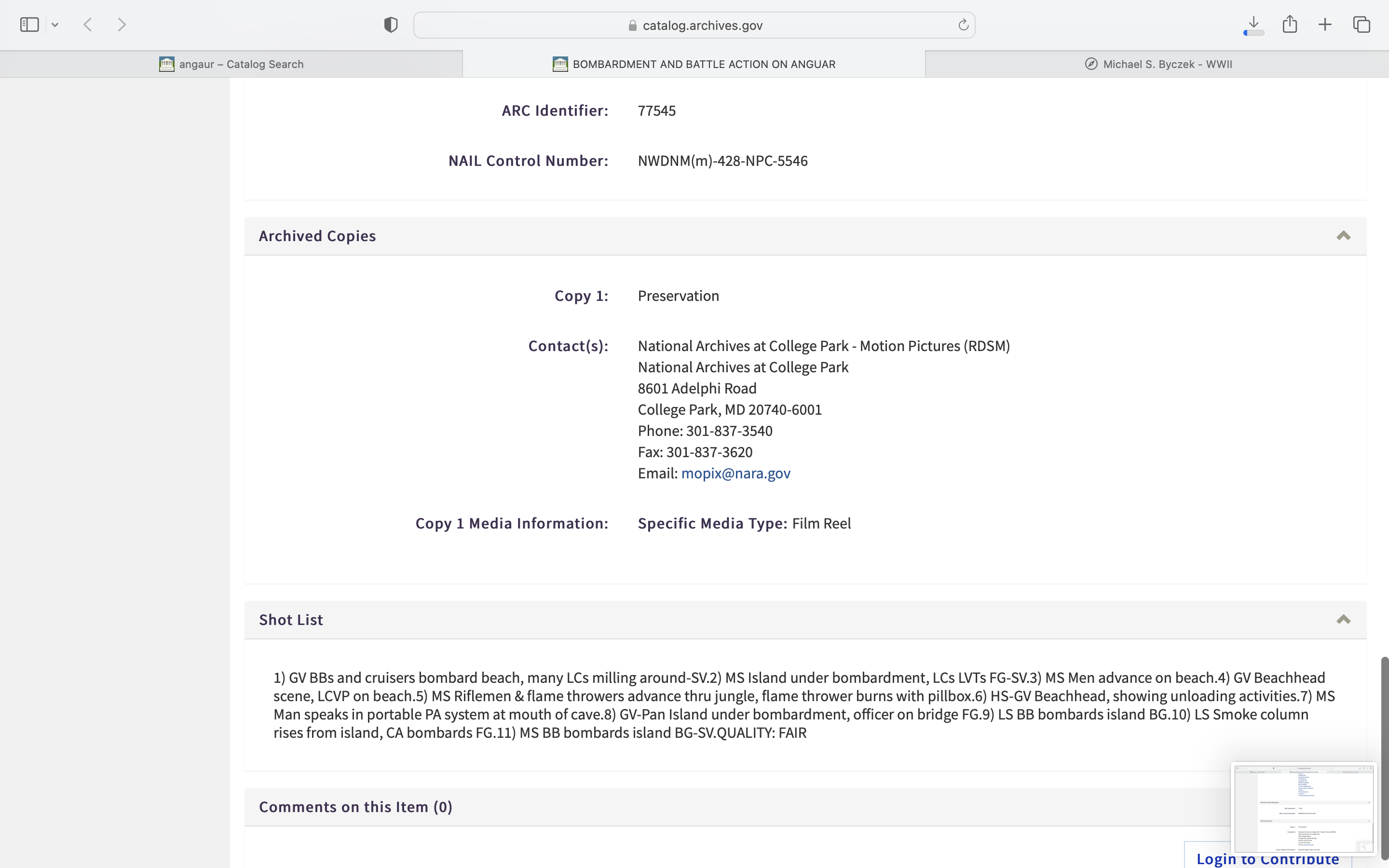Go forward to next page
Image resolution: width=1389 pixels, height=868 pixels.
(122, 25)
